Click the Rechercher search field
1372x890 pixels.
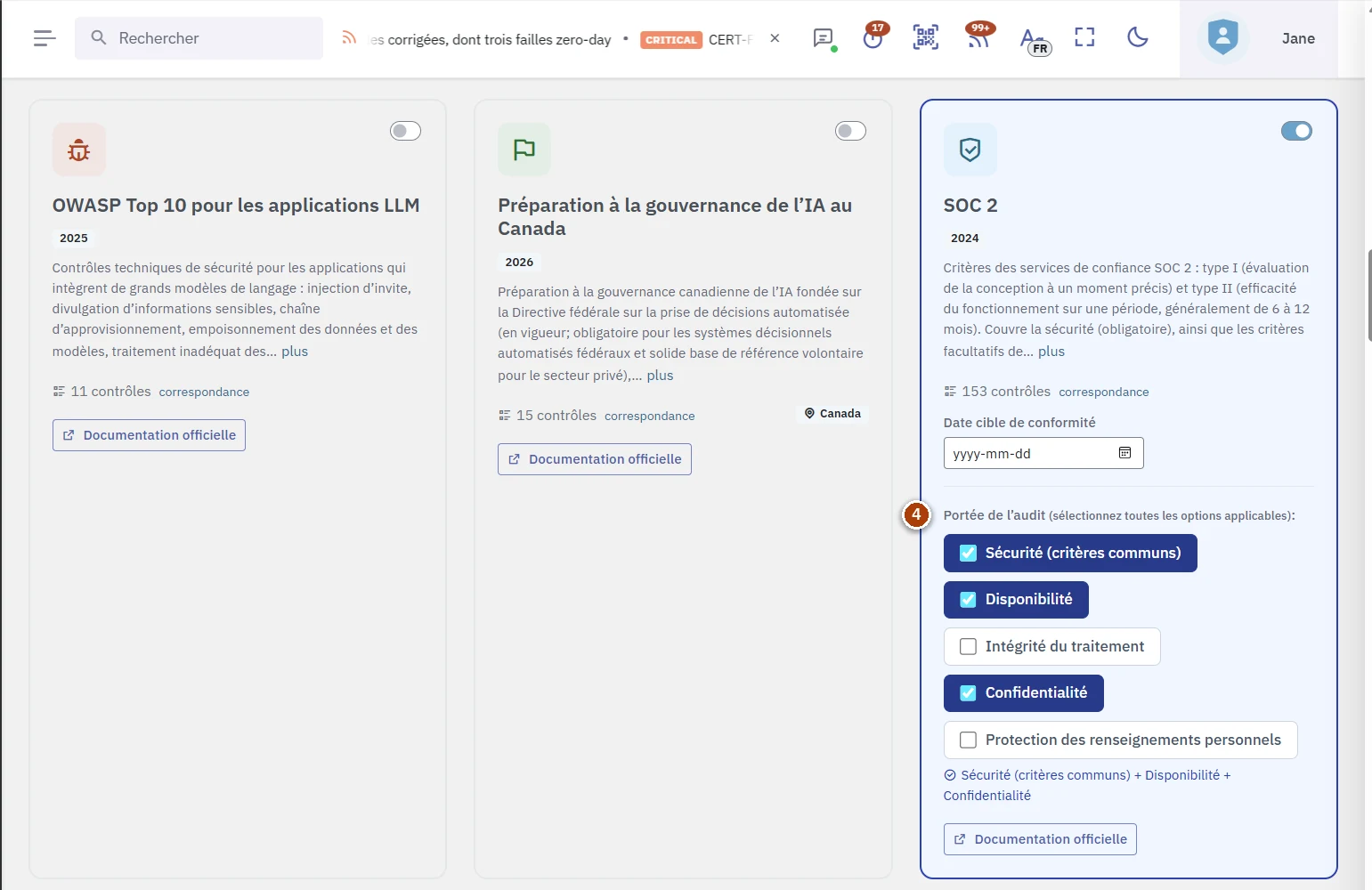click(199, 38)
